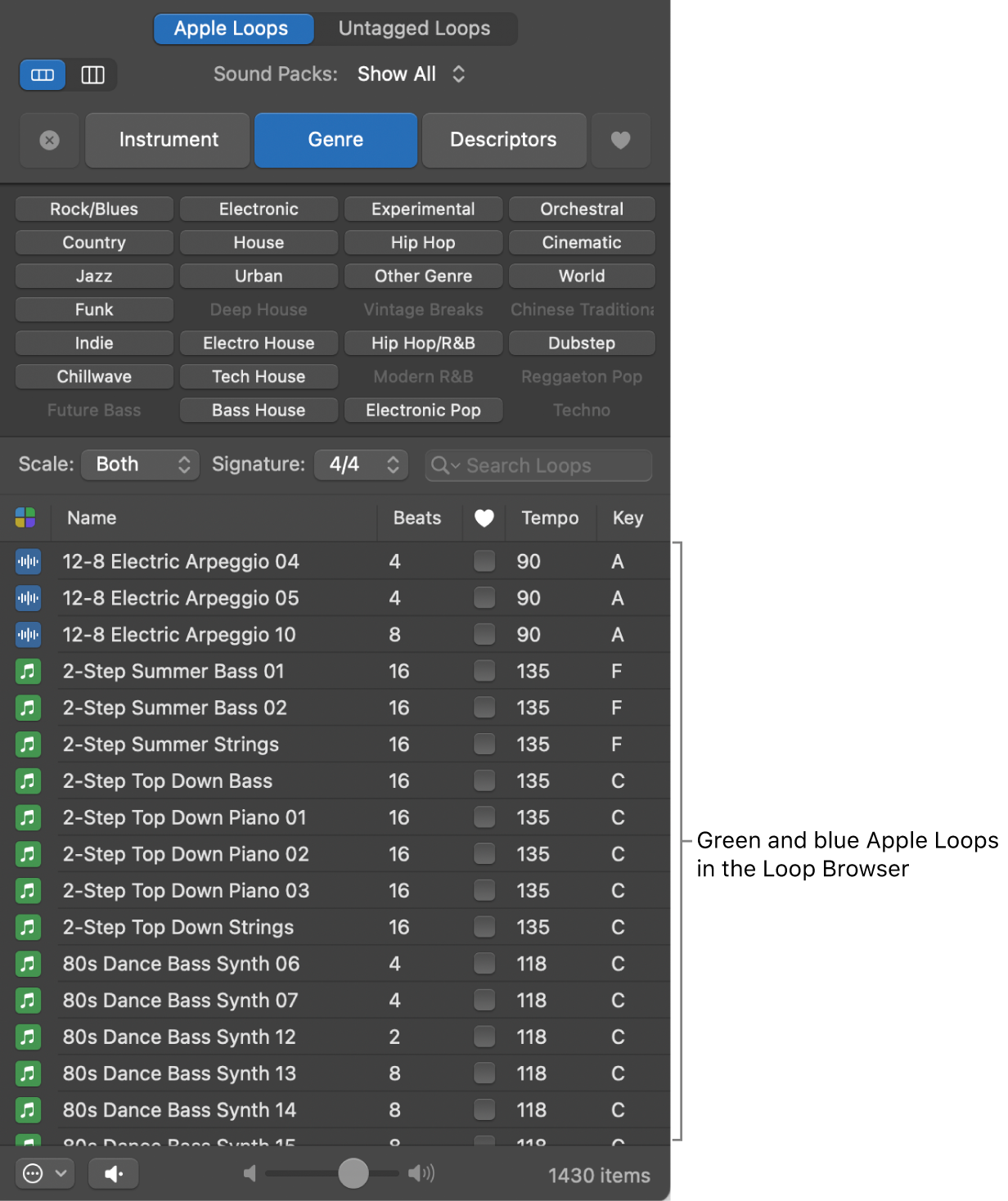Image resolution: width=1008 pixels, height=1201 pixels.
Task: Click green note icon for 2-Step Top Down Piano 03
Action: 28,891
